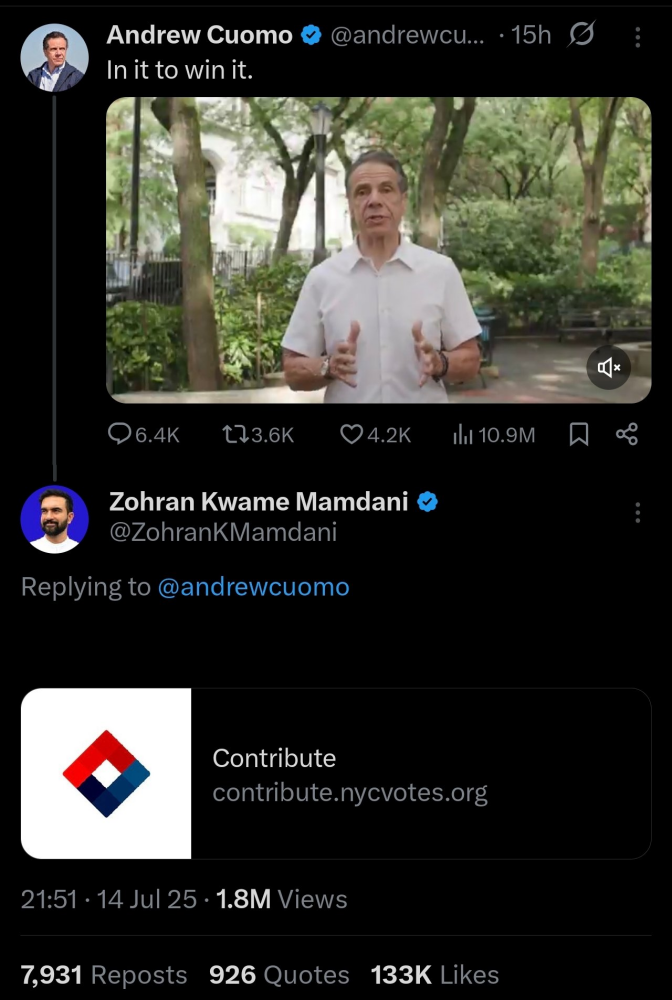This screenshot has height=1000, width=672.
Task: Open Zohran Kwame Mamdani's profile picture
Action: click(x=54, y=519)
